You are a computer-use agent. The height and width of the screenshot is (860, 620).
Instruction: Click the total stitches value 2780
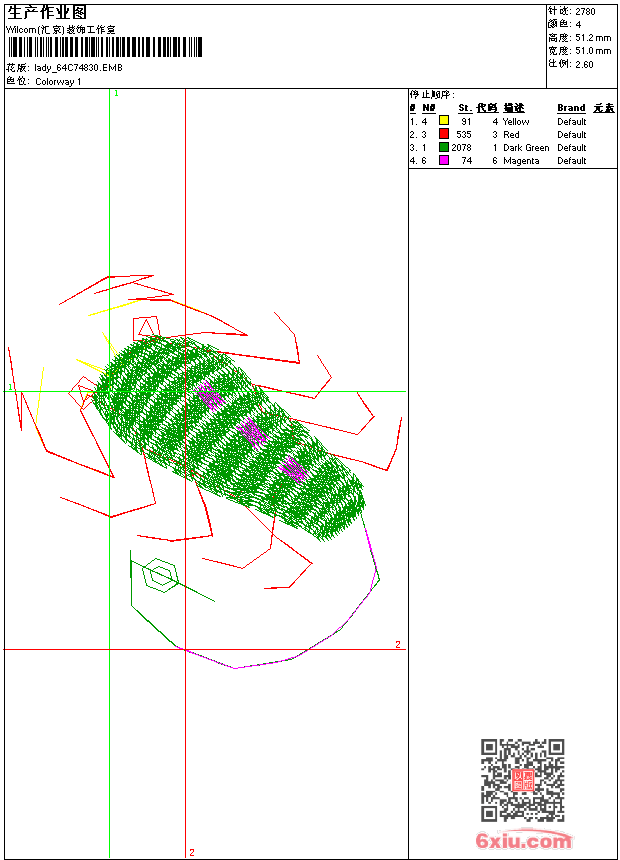click(x=585, y=12)
